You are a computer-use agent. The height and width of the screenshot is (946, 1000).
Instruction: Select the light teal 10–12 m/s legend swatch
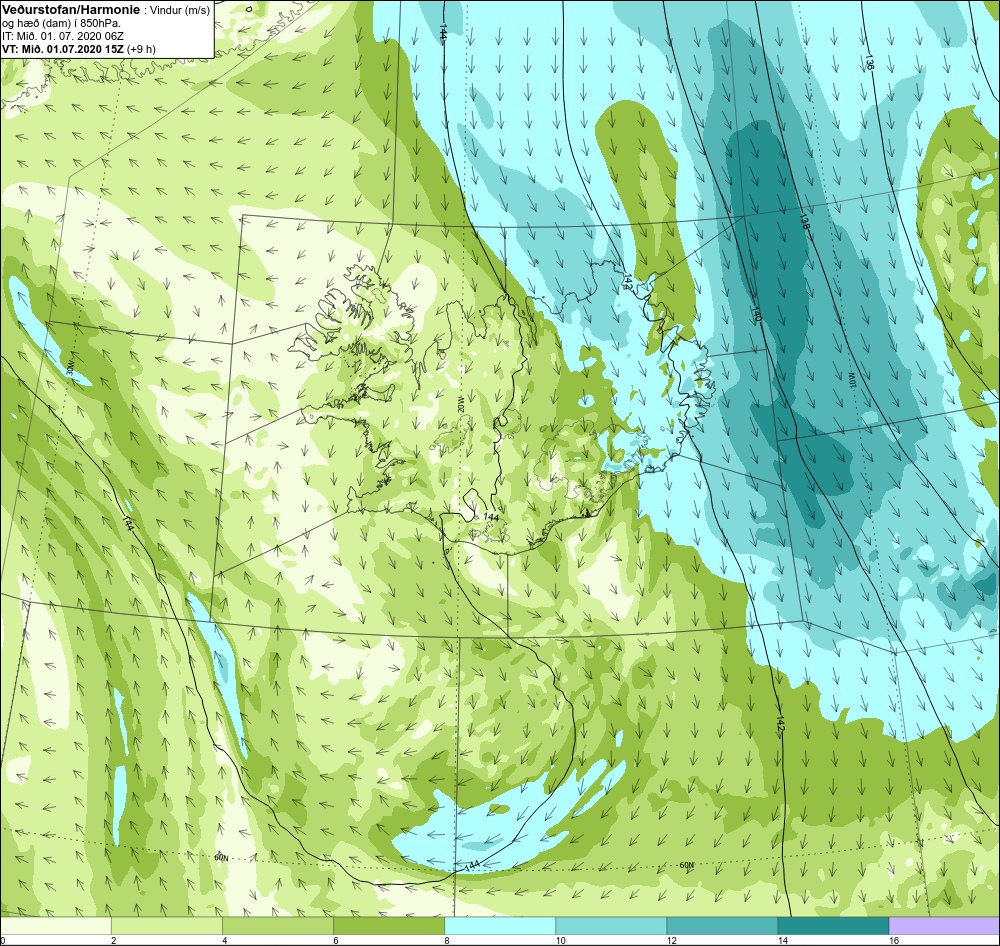pos(611,926)
